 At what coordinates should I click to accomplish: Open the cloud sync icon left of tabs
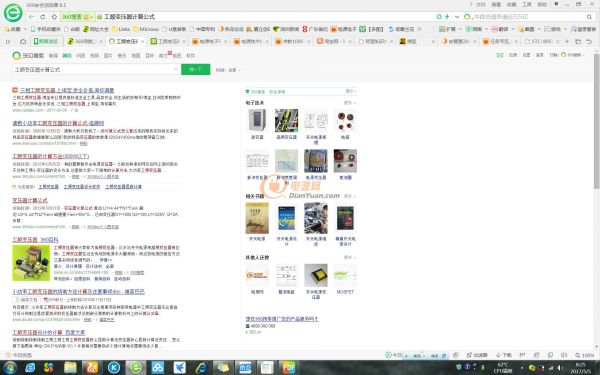point(23,41)
